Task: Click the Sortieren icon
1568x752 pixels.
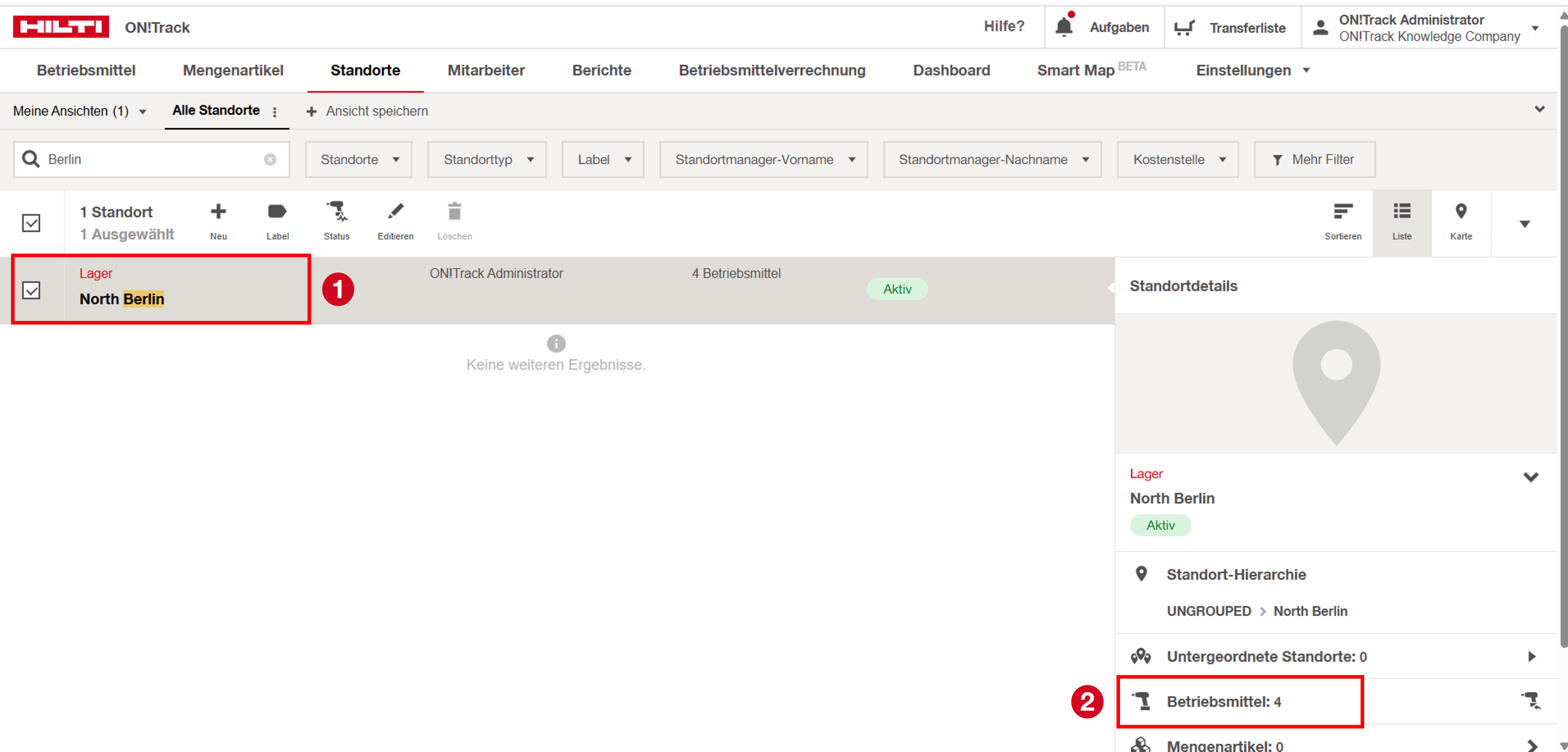Action: click(1343, 211)
